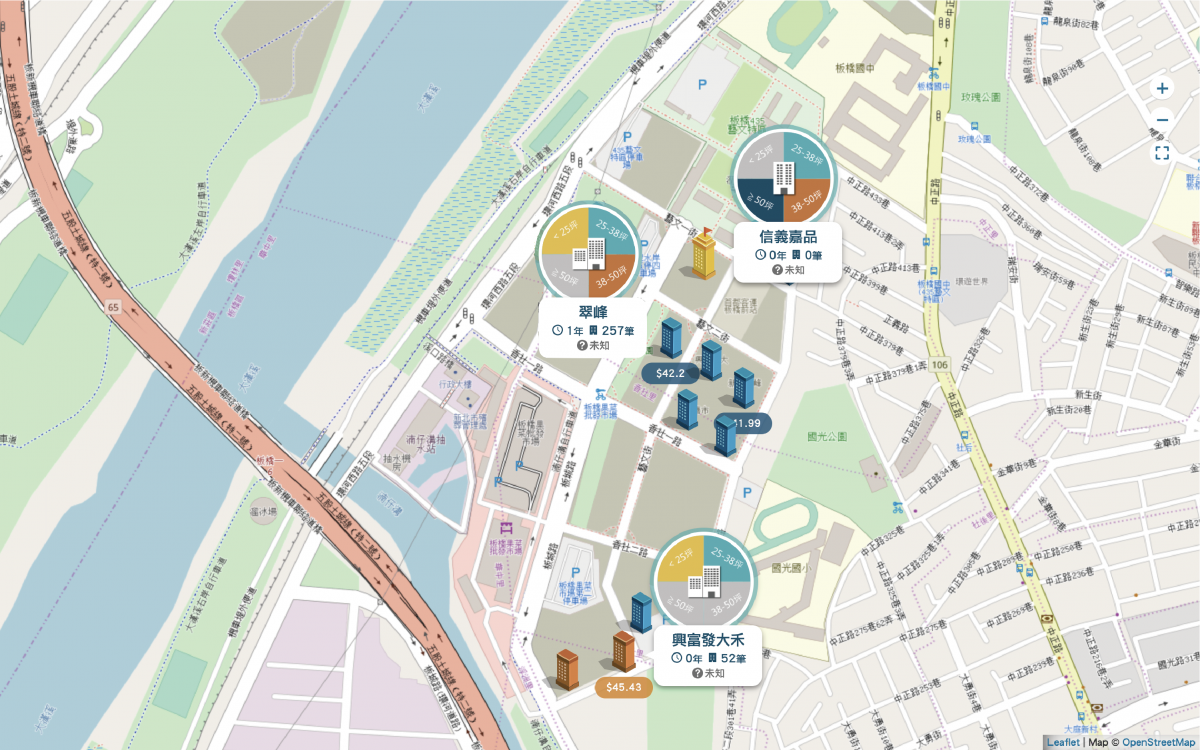This screenshot has width=1200, height=750.
Task: Select the blue building above $42.2 label
Action: [671, 338]
